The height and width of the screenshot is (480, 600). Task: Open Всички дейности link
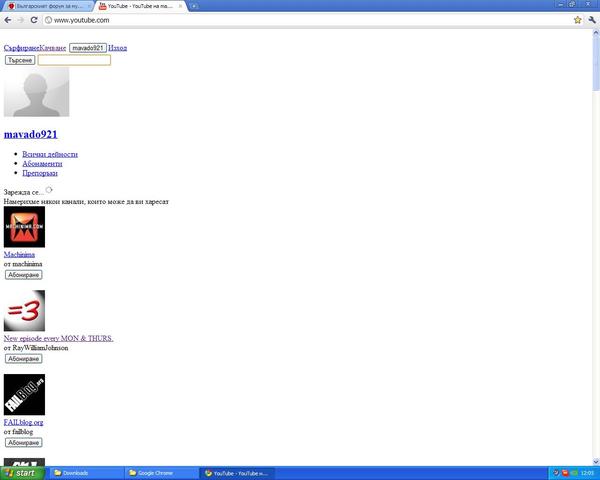pos(50,154)
